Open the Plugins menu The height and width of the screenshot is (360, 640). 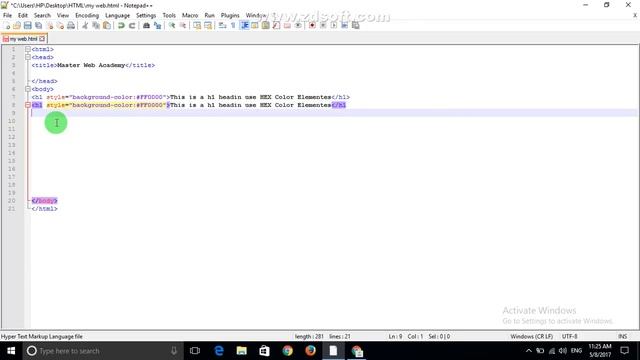pos(230,15)
